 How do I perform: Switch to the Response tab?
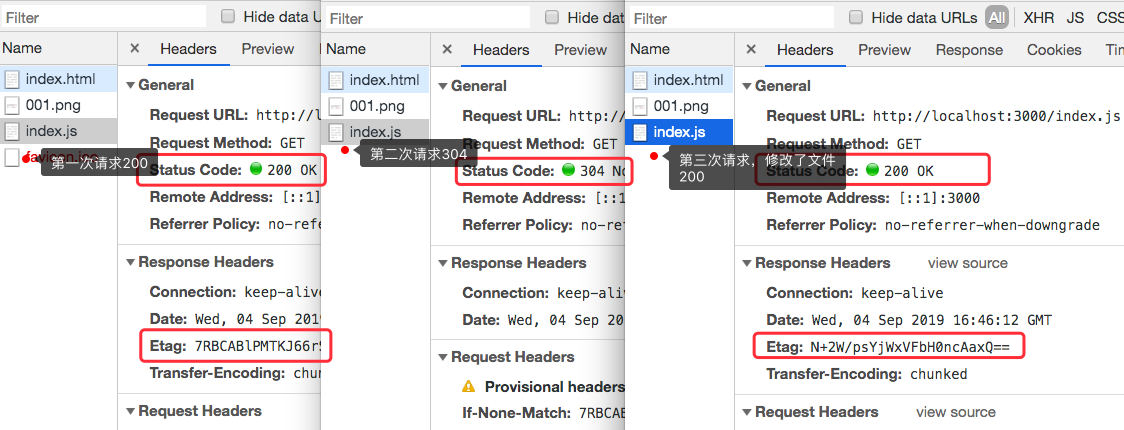(x=968, y=50)
